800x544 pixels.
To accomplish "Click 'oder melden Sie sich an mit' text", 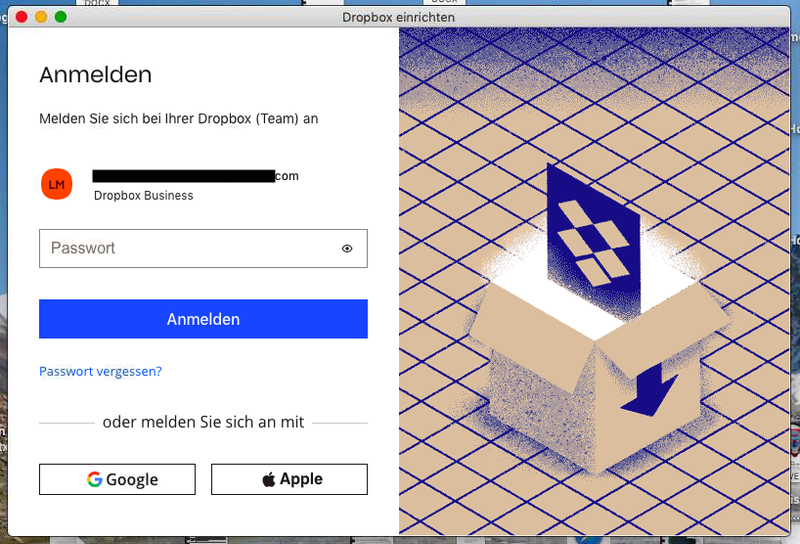I will click(x=203, y=422).
